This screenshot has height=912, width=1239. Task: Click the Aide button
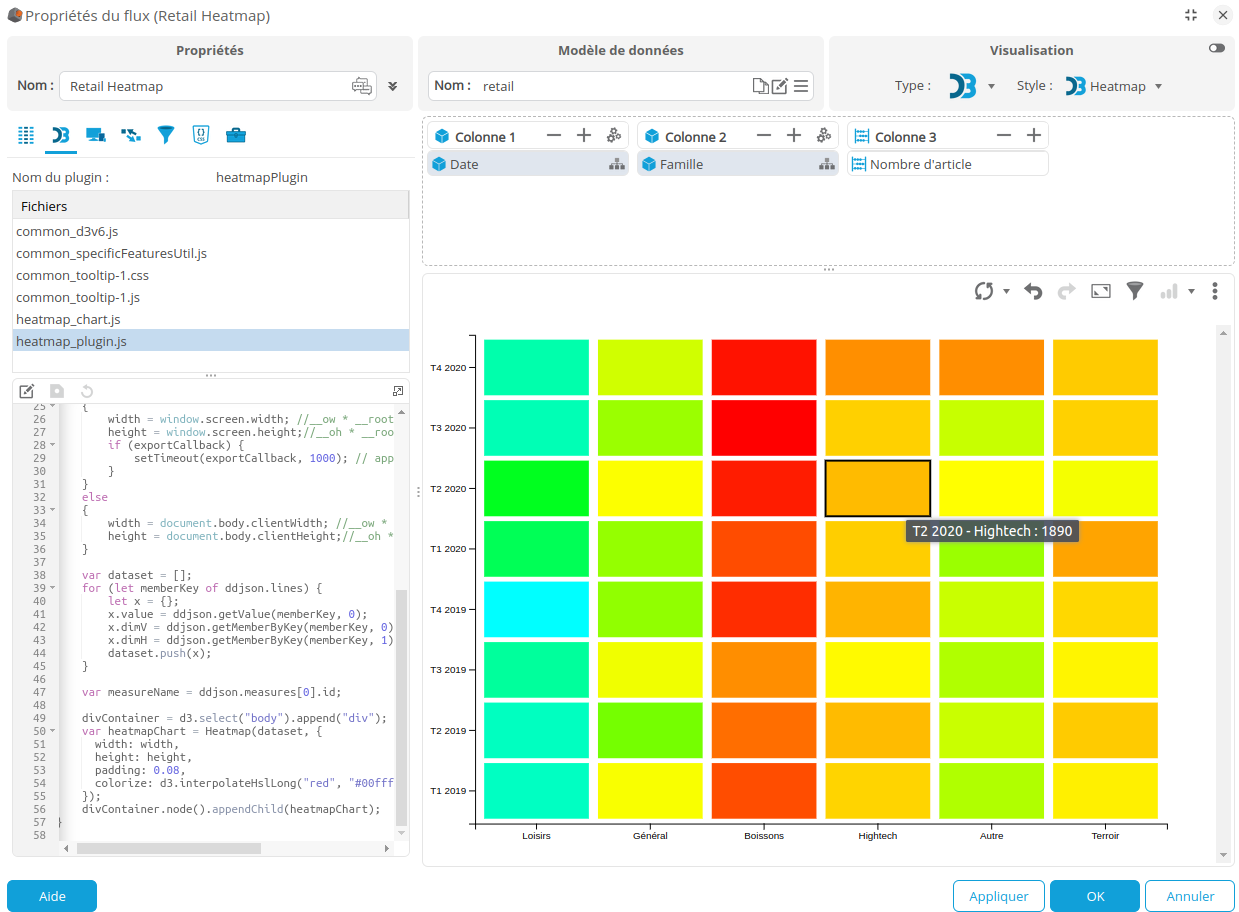52,896
